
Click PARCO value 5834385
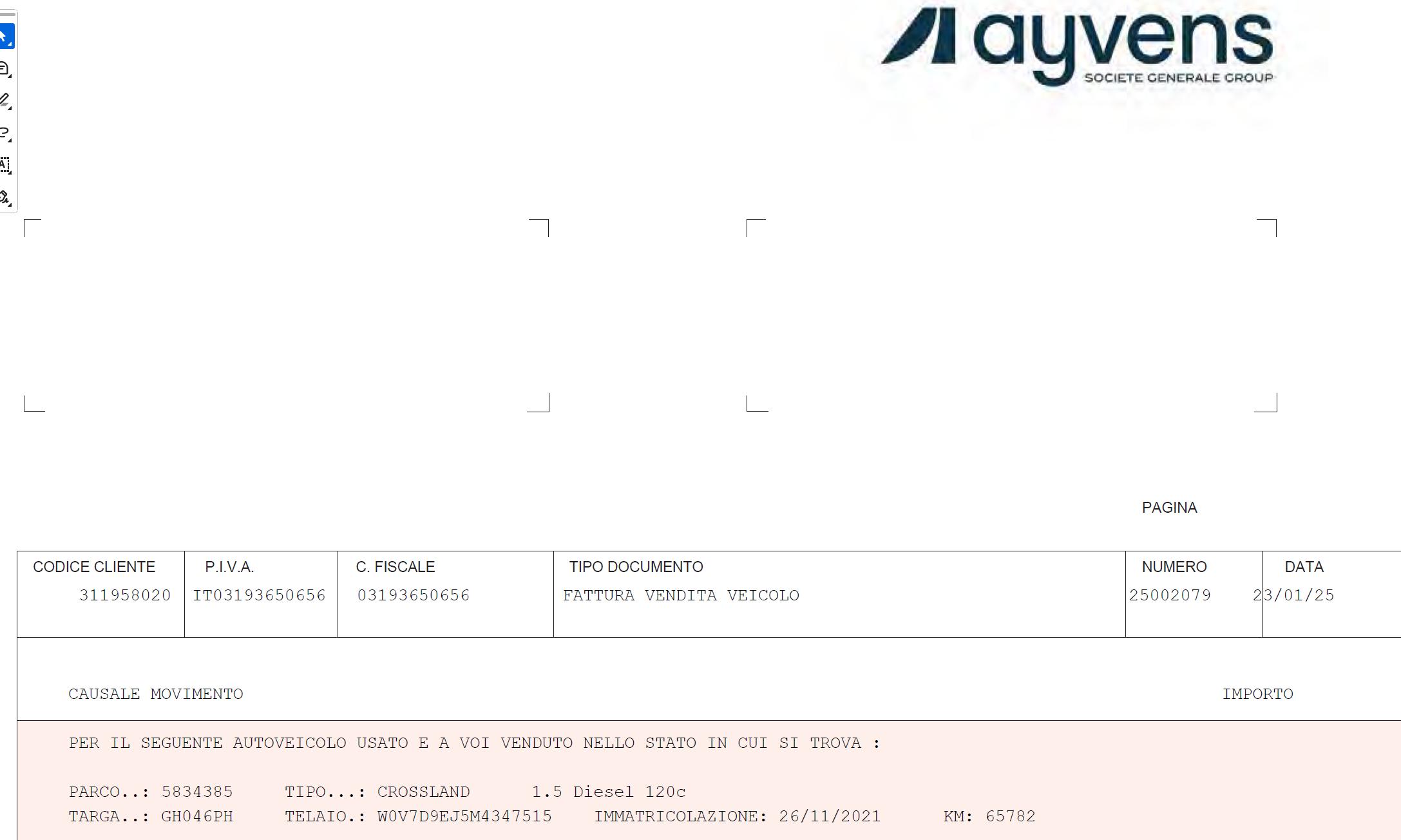[197, 792]
